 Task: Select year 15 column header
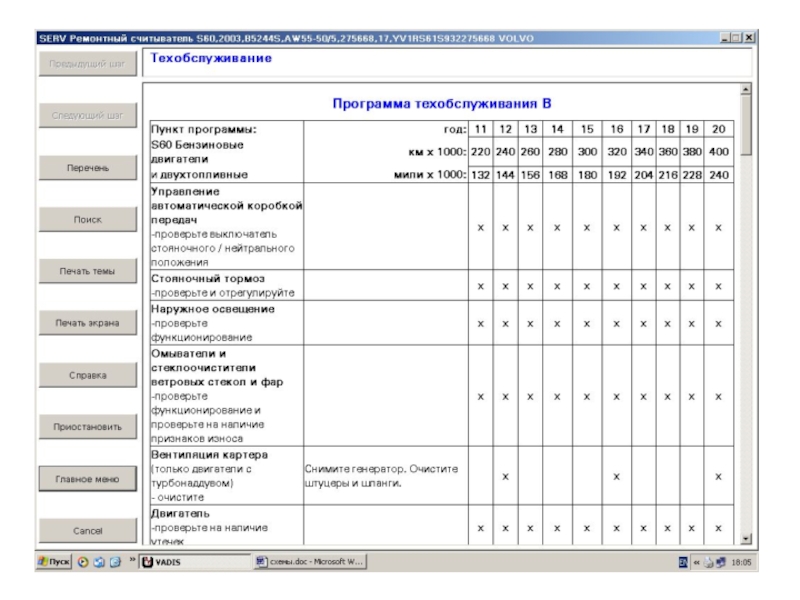(587, 129)
